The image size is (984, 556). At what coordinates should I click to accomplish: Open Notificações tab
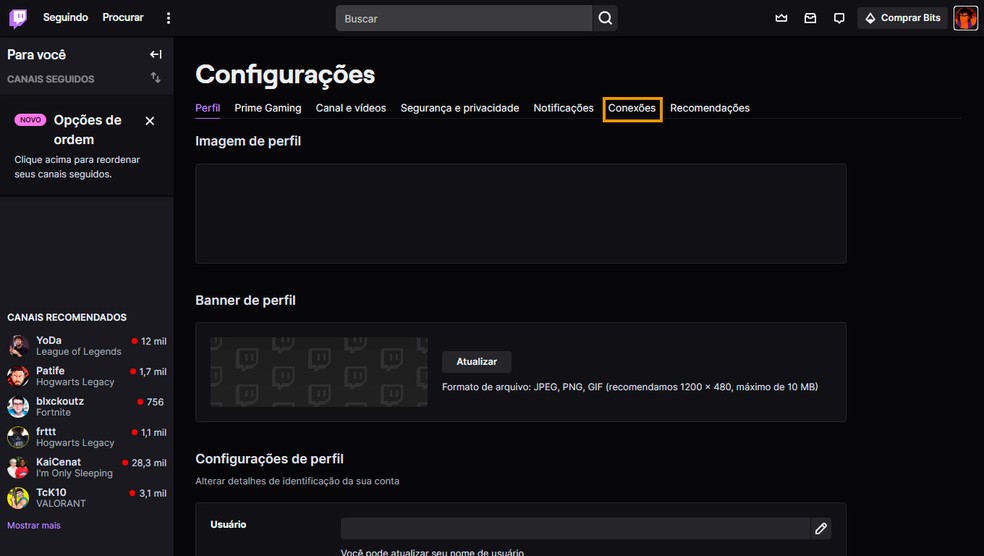coord(564,108)
